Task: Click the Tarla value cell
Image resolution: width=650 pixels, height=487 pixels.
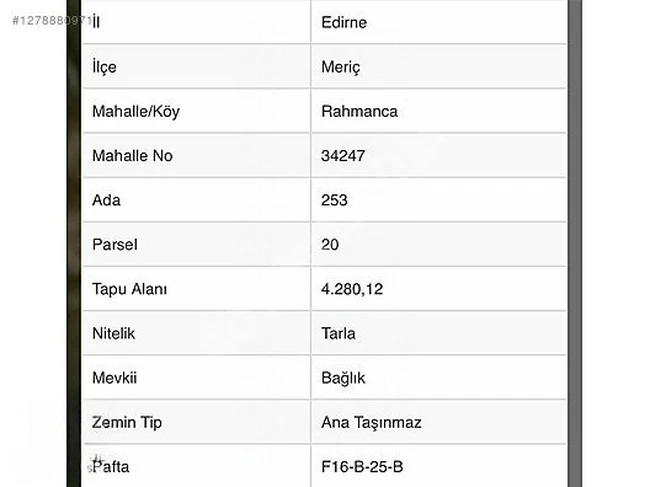Action: pos(339,334)
